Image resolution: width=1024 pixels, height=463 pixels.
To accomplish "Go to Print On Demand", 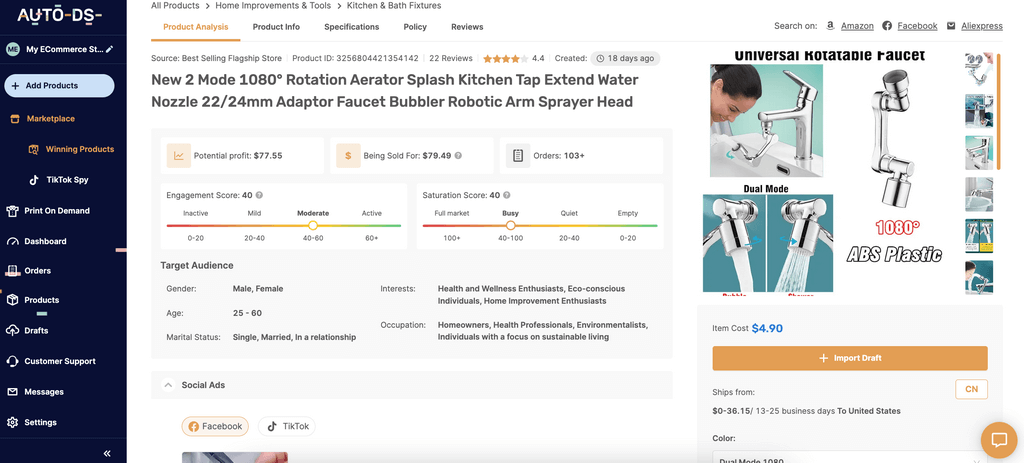I will click(x=57, y=211).
